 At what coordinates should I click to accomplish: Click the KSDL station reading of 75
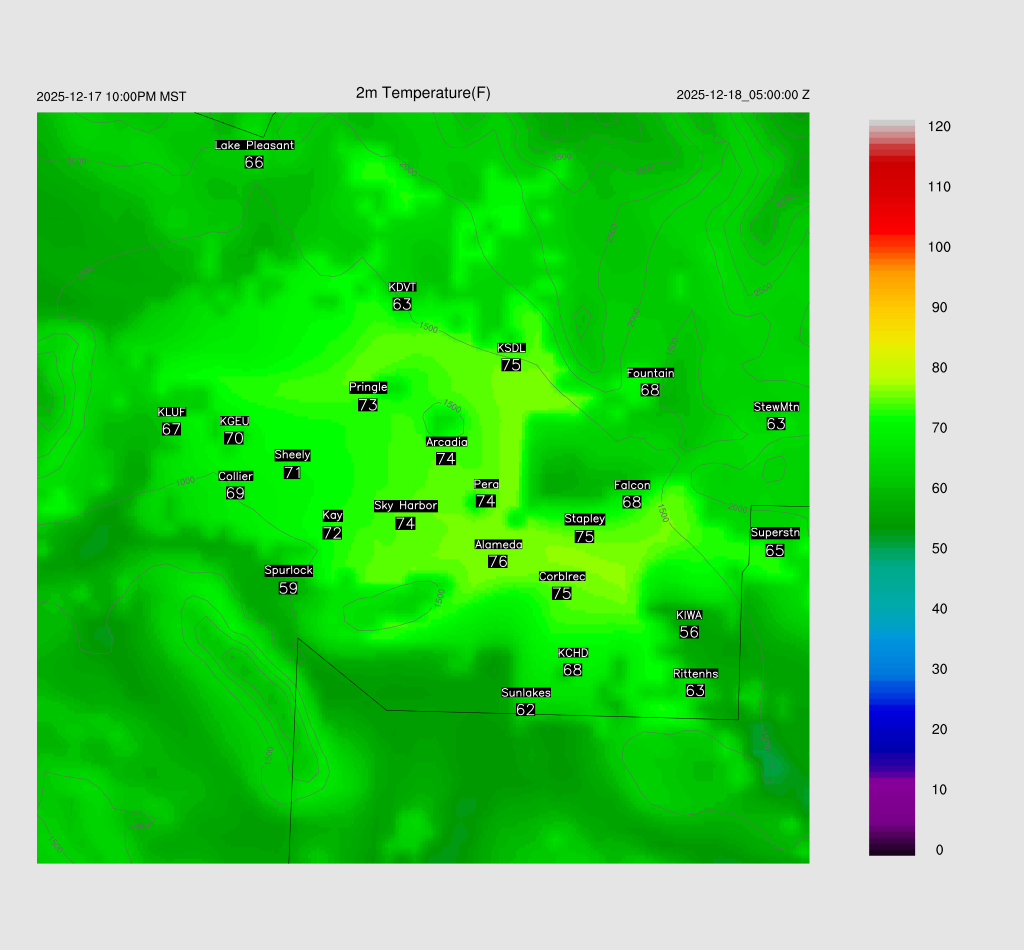tap(511, 365)
